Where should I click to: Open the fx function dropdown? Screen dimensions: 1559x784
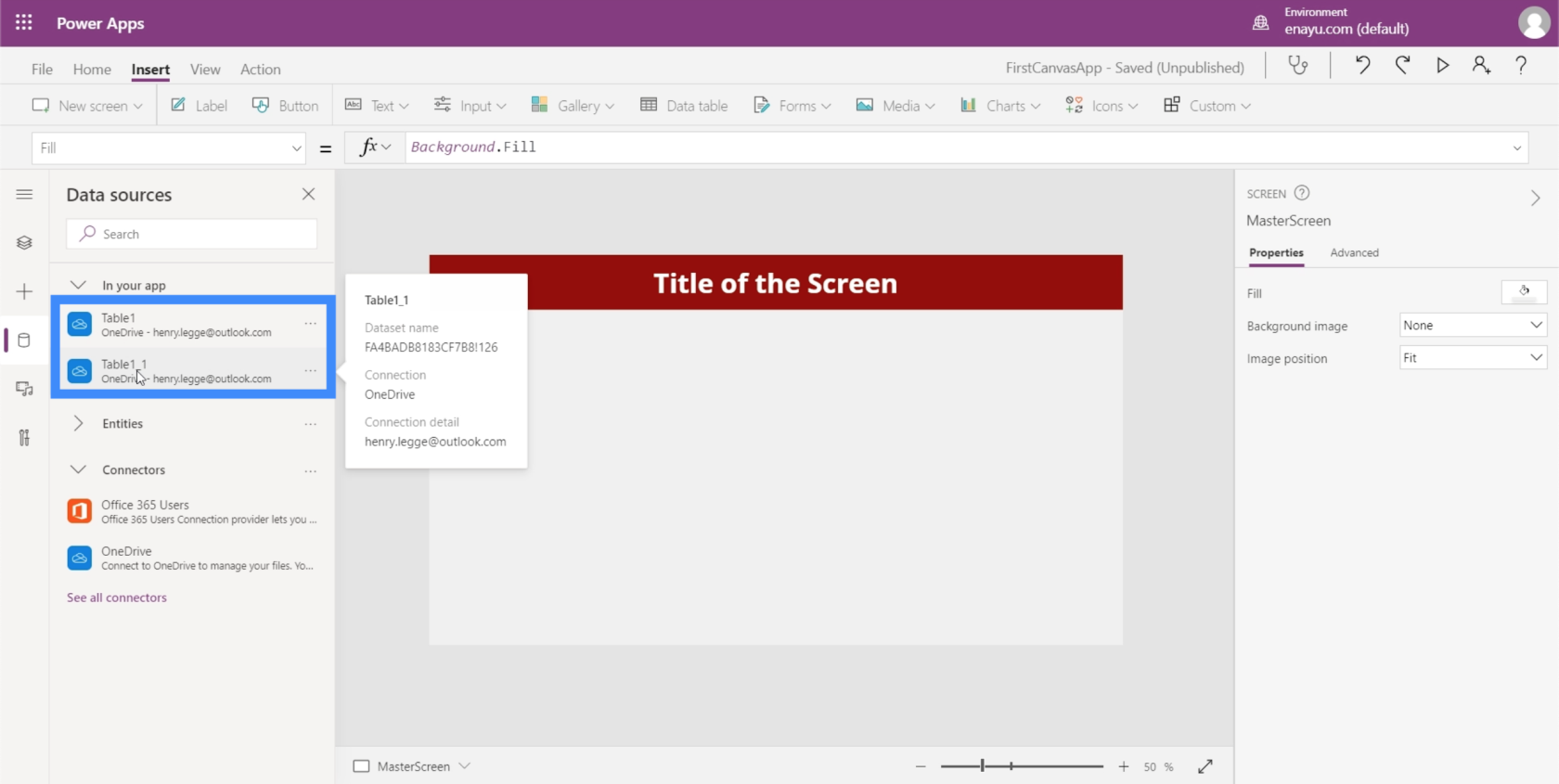pos(375,148)
